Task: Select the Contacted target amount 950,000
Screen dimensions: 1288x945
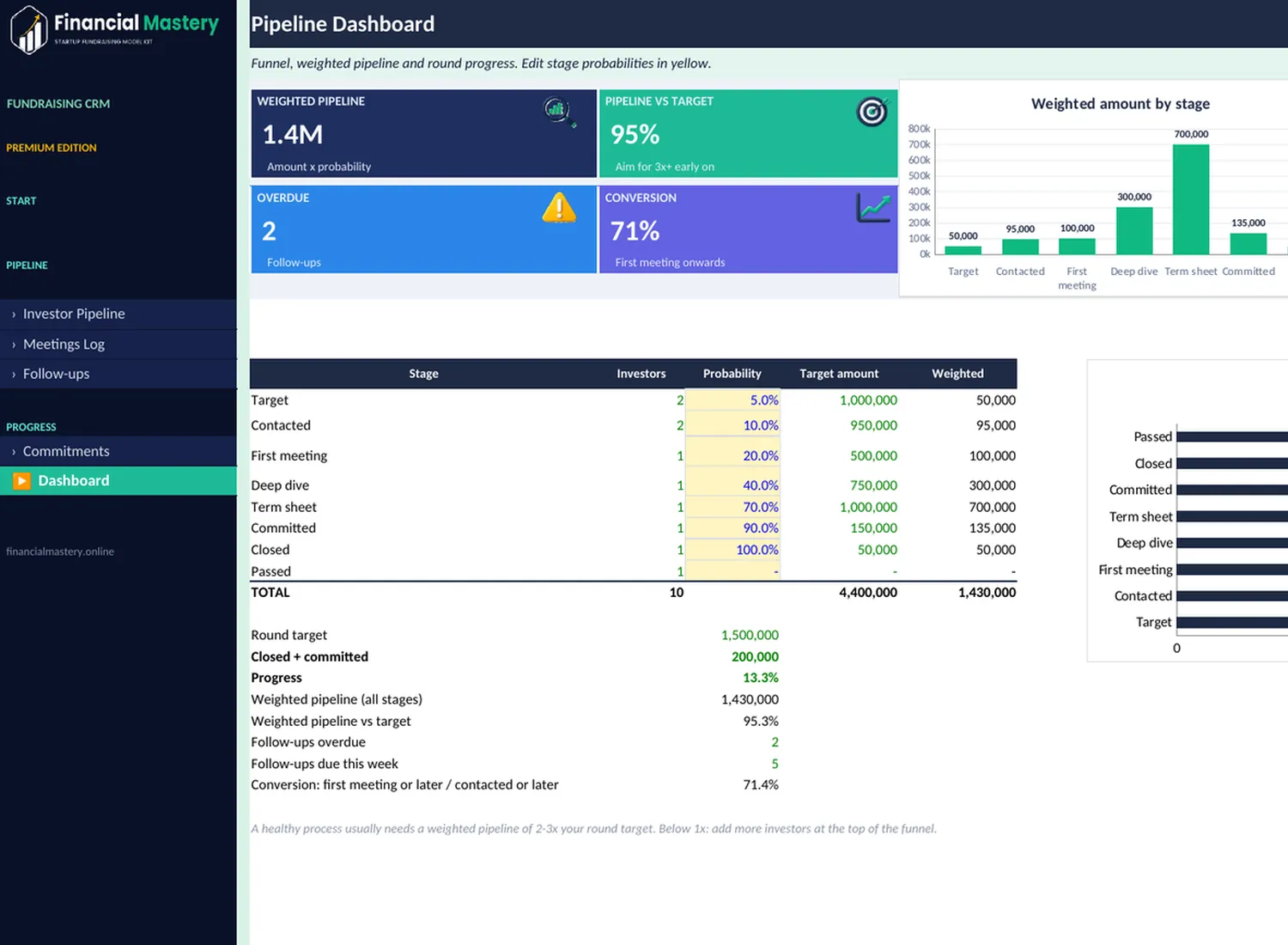Action: 873,425
